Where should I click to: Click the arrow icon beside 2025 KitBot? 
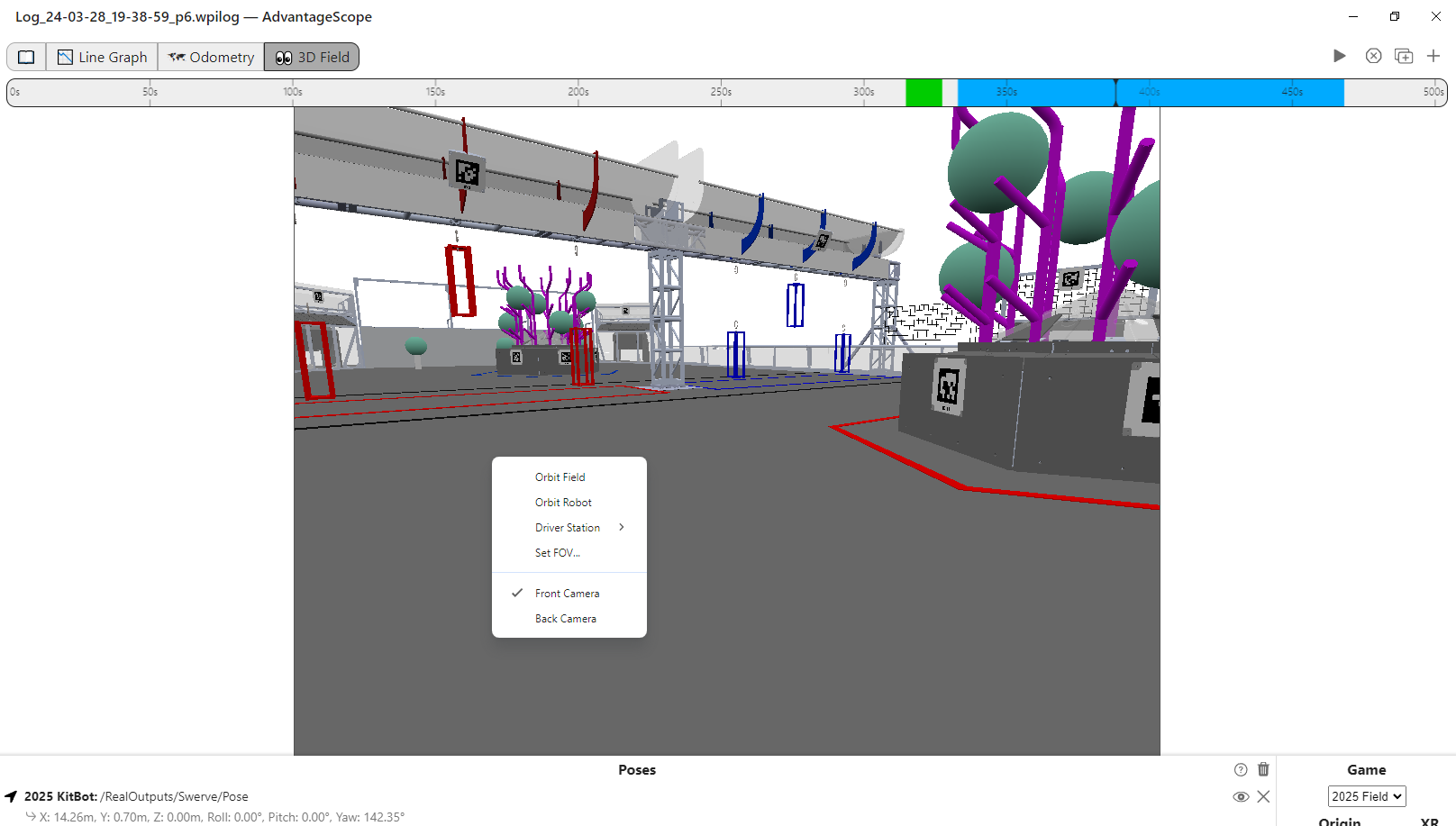pos(11,796)
